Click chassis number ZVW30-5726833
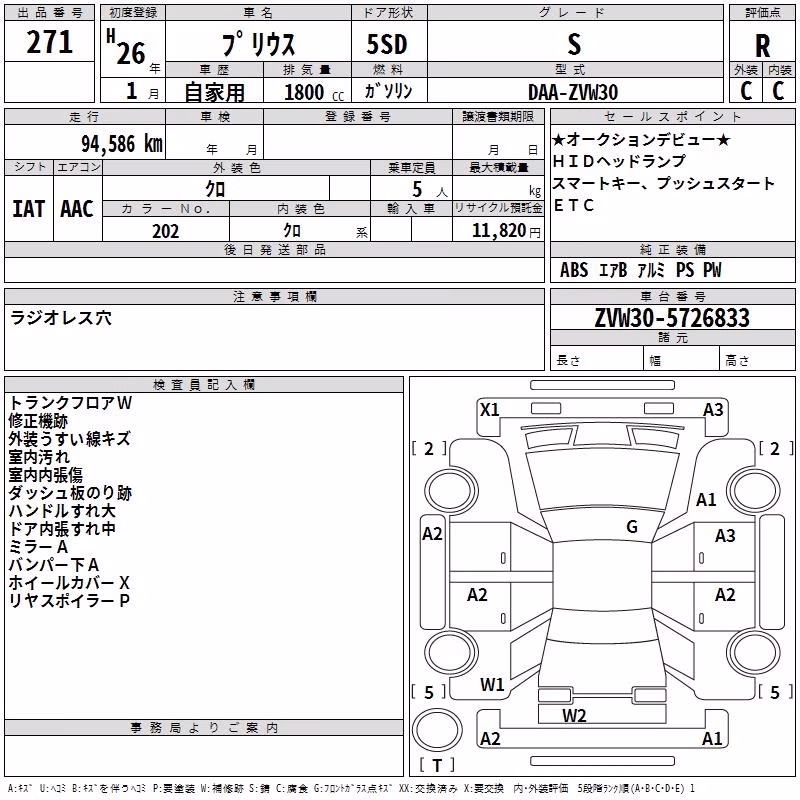The width and height of the screenshot is (800, 800). [x=672, y=318]
